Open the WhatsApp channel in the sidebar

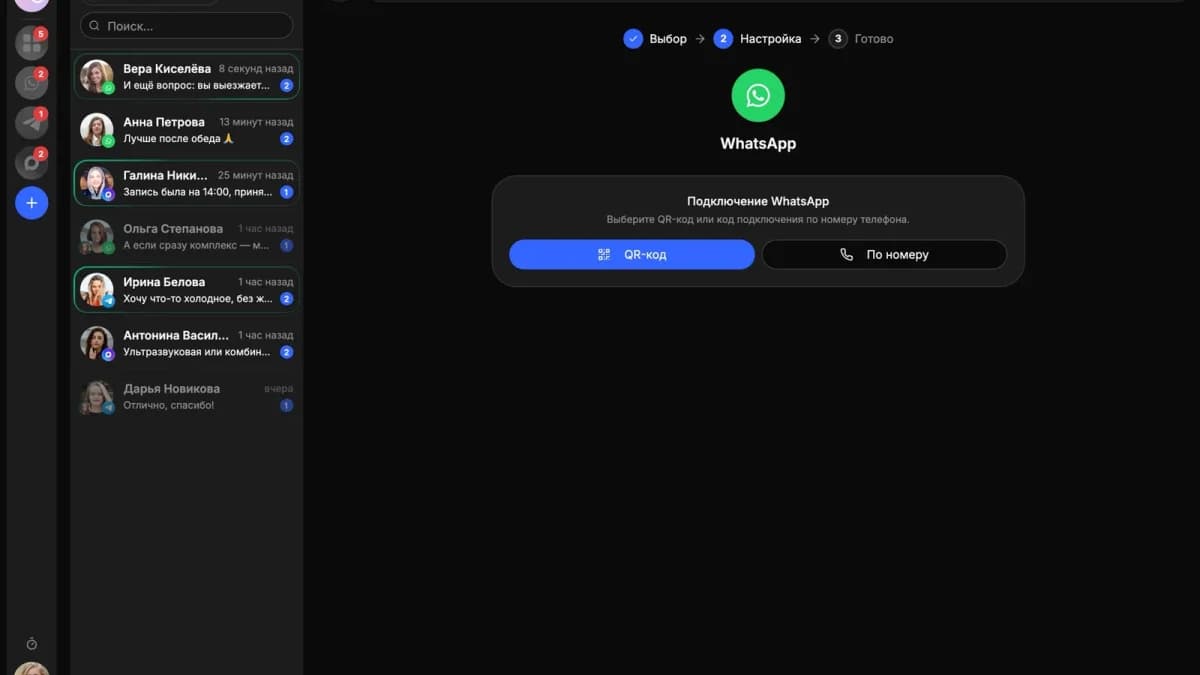click(x=31, y=82)
